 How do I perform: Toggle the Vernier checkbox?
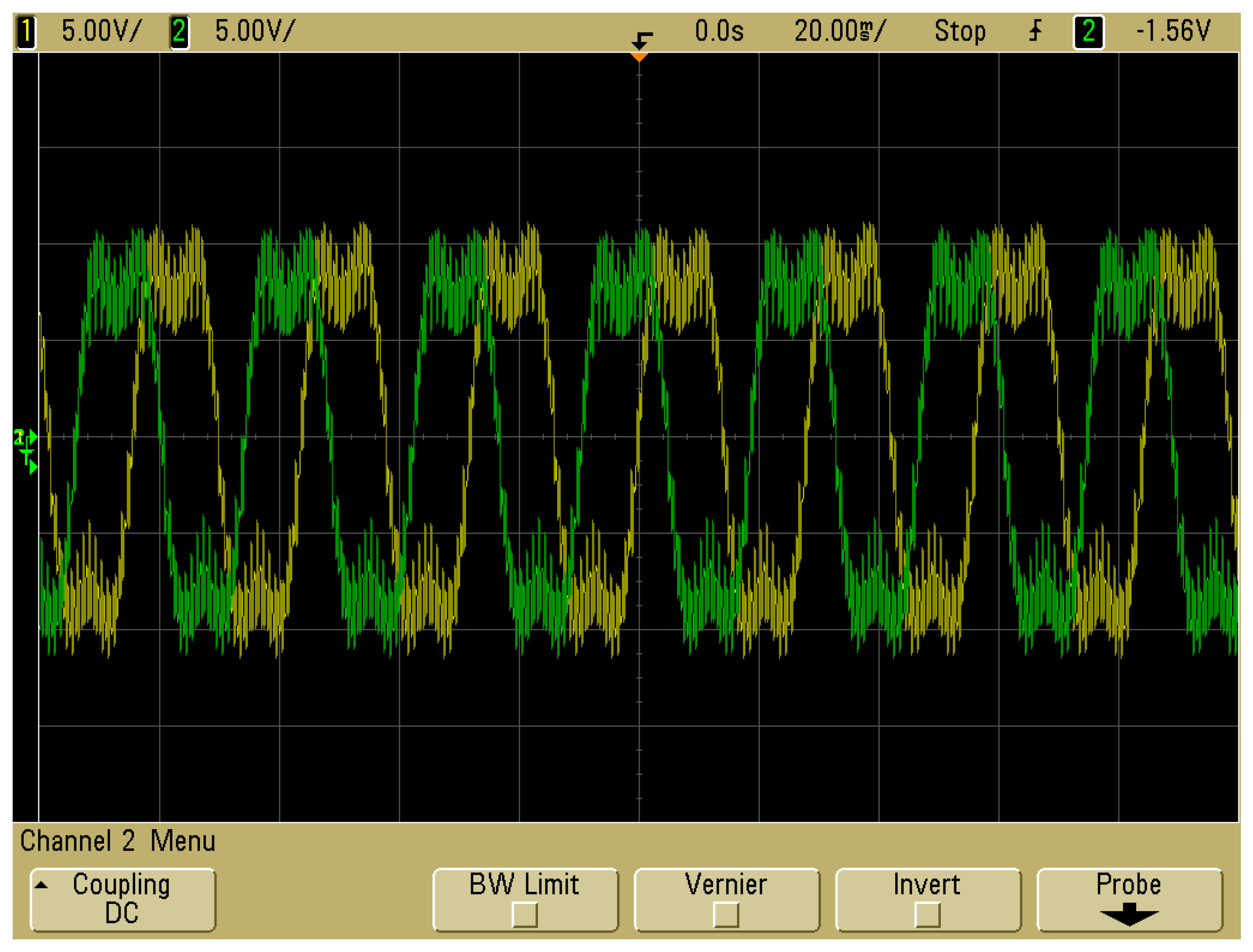726,915
